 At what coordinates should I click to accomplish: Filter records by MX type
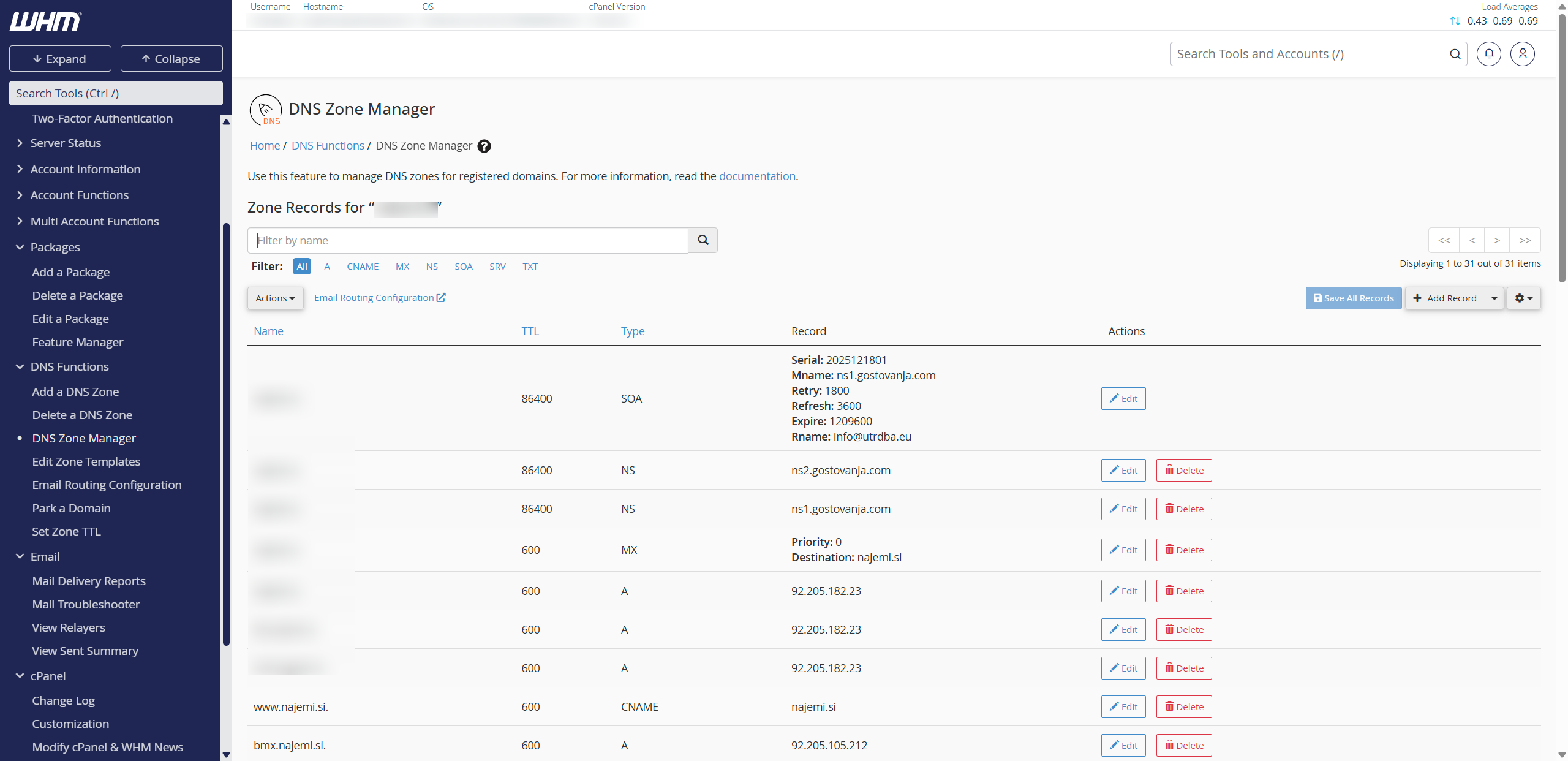[x=402, y=267]
